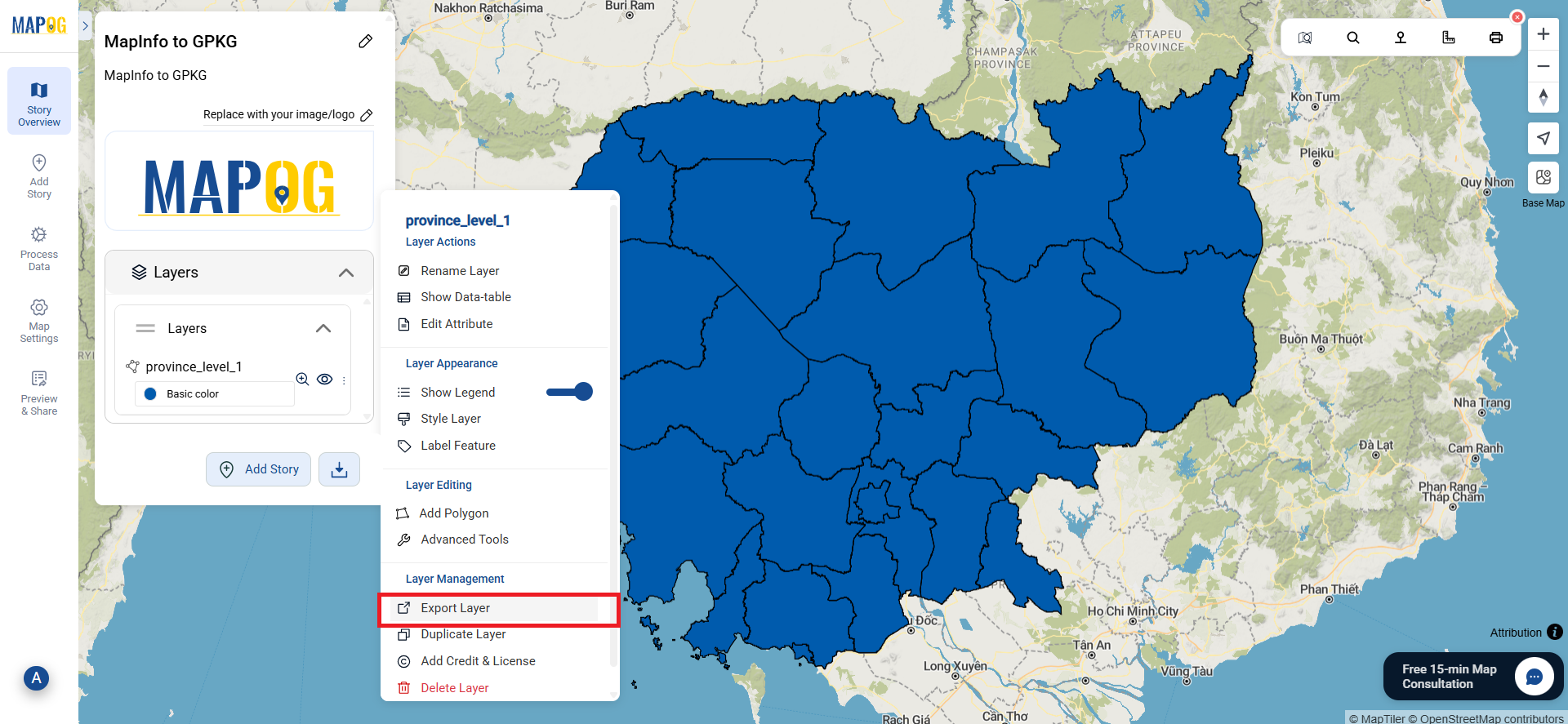Hide province_level_1 layer using eye icon
Viewport: 1568px width, 724px height.
pos(324,379)
